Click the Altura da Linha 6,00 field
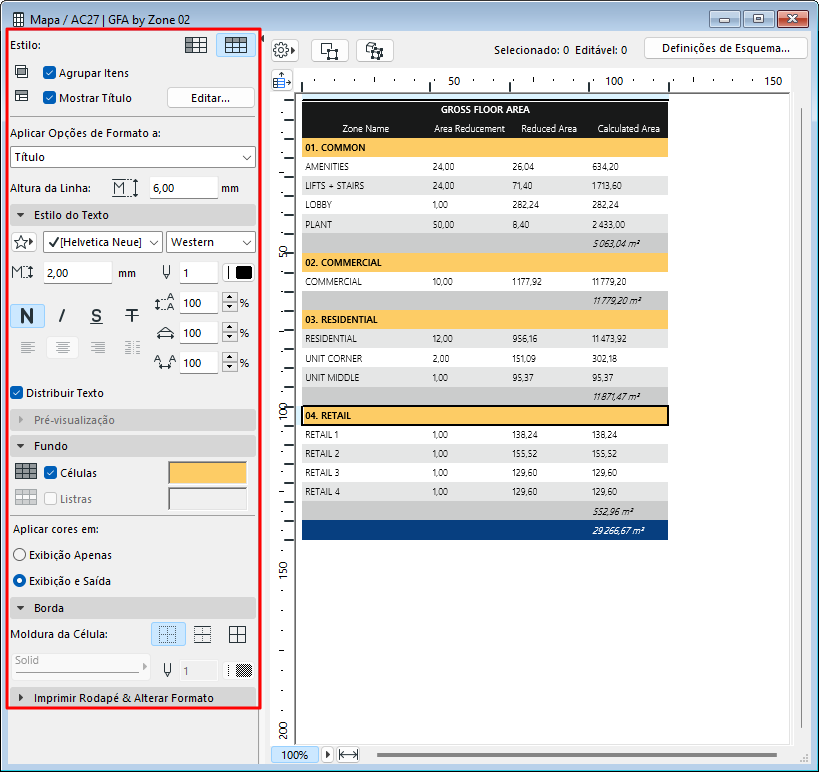The width and height of the screenshot is (819, 772). click(183, 188)
